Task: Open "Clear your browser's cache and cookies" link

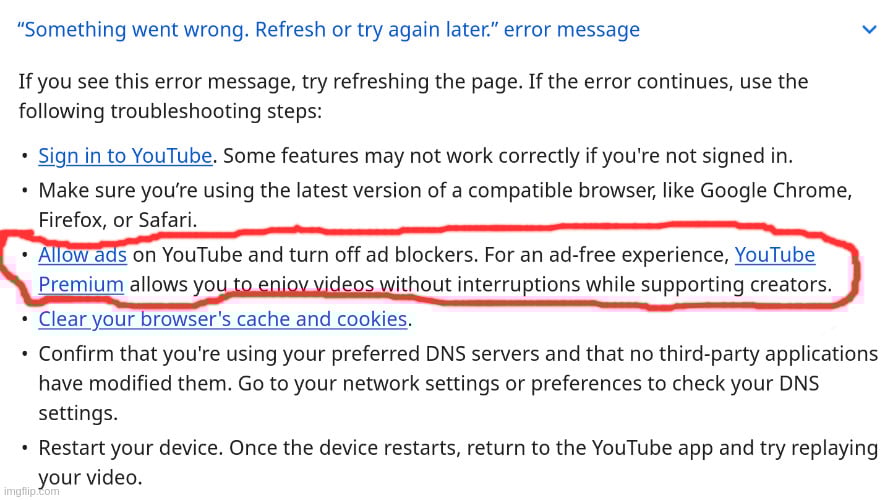Action: coord(222,320)
